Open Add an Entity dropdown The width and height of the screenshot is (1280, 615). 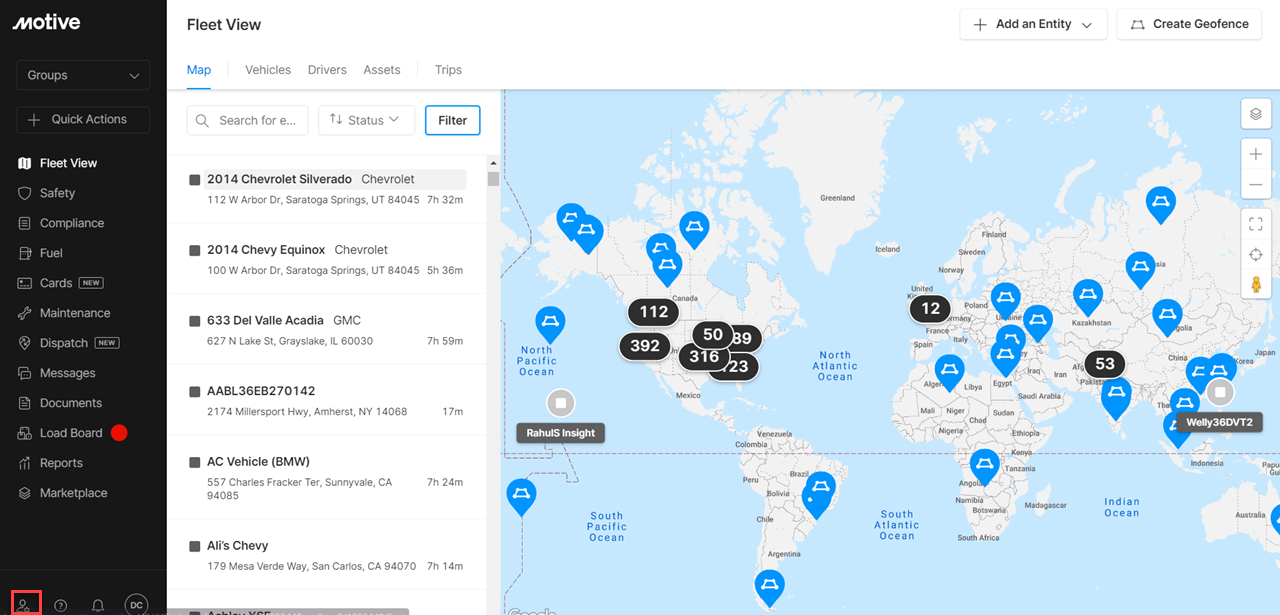1033,24
